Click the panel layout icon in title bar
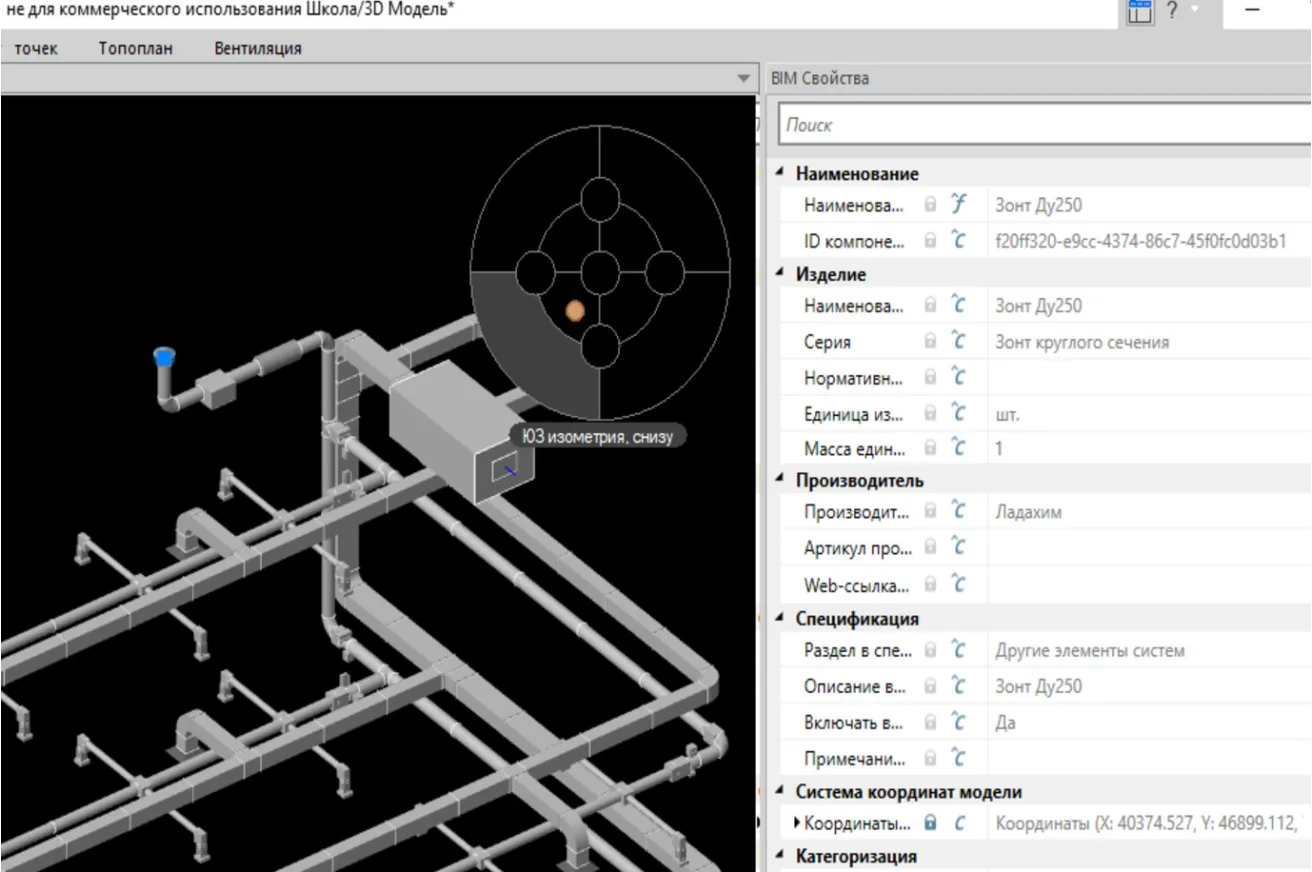Image resolution: width=1312 pixels, height=872 pixels. [x=1140, y=11]
